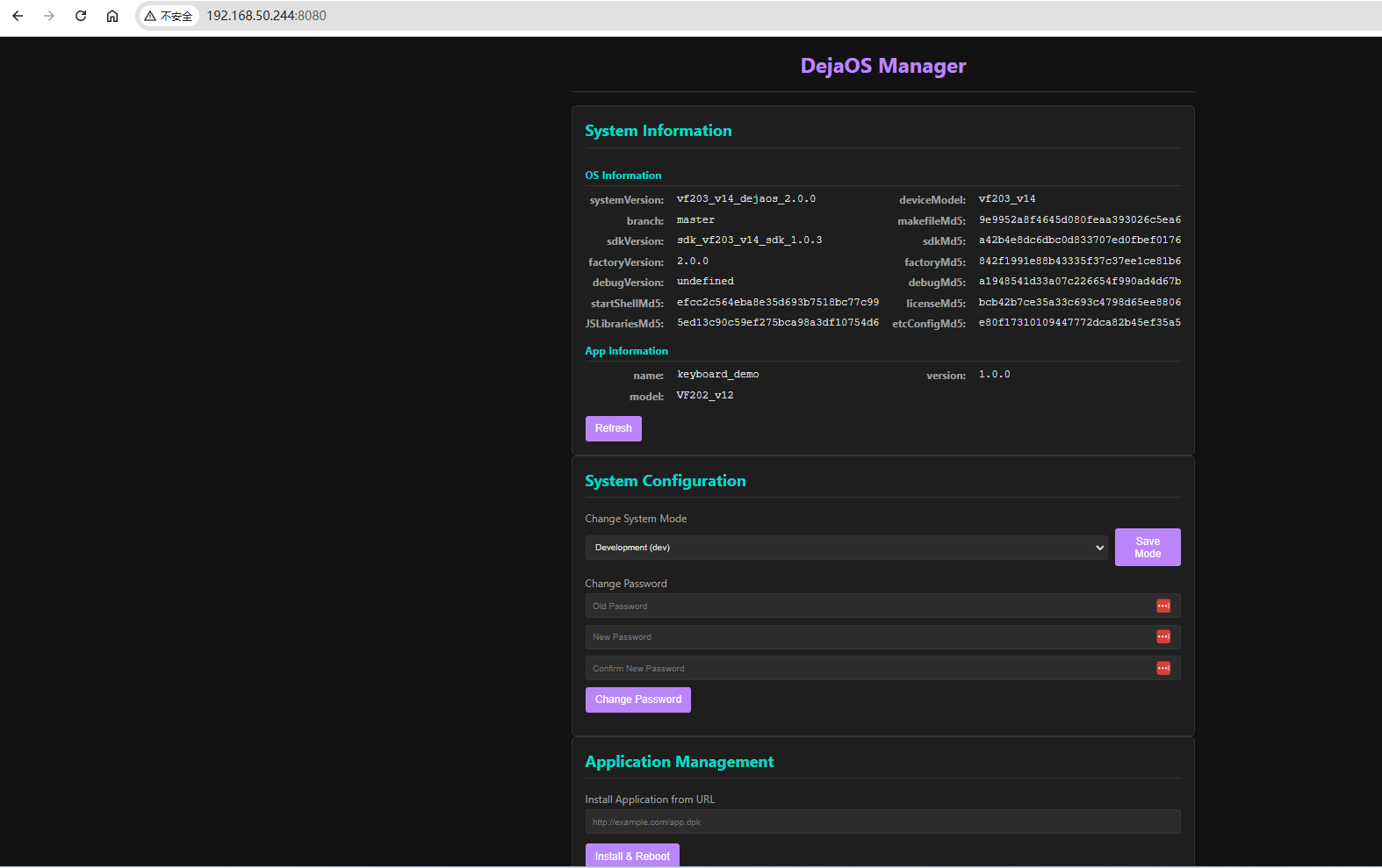1382x868 pixels.
Task: Reload the page with the refresh icon
Action: [x=81, y=16]
